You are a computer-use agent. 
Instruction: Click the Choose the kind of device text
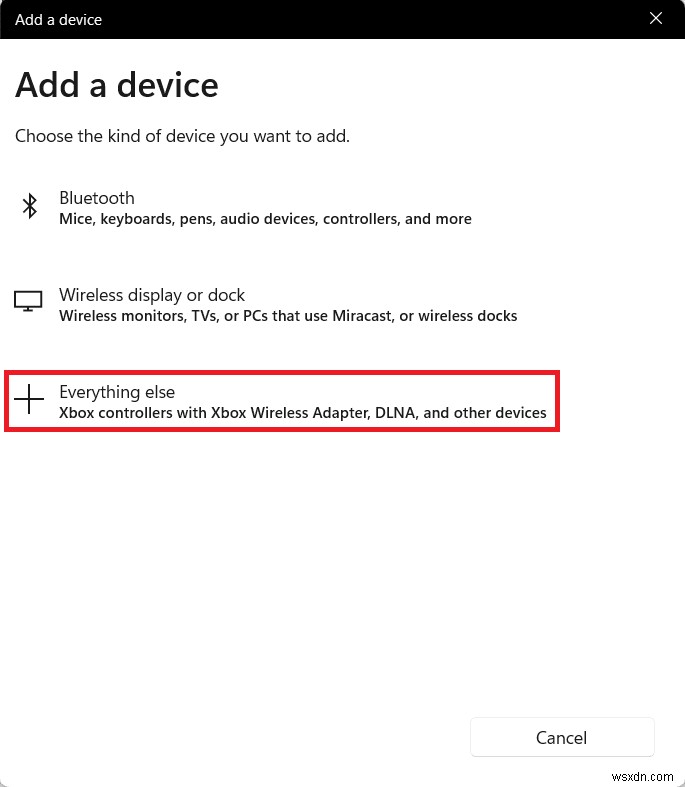coord(182,136)
